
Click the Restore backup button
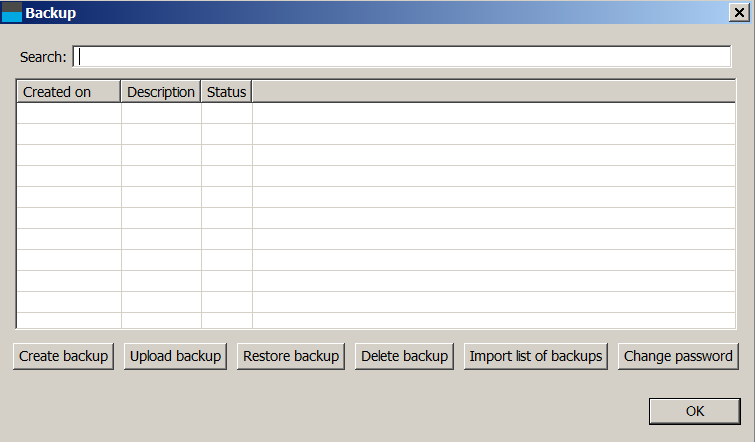pyautogui.click(x=291, y=356)
